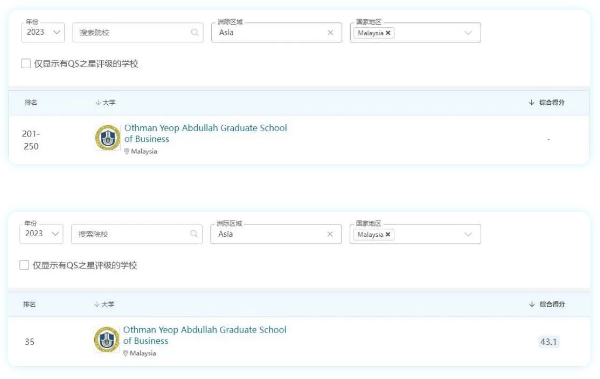The image size is (600, 379).
Task: Expand the country dropdown chevron in upper panel
Action: pyautogui.click(x=468, y=33)
